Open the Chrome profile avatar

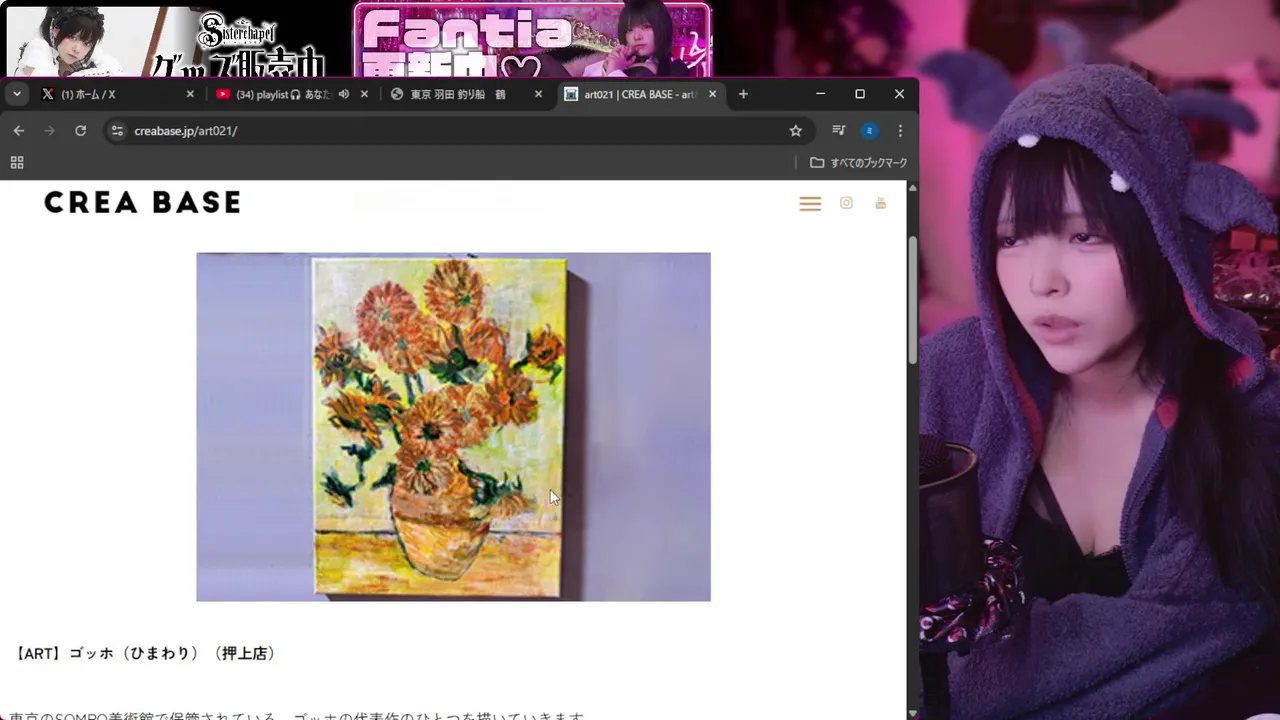pyautogui.click(x=870, y=131)
